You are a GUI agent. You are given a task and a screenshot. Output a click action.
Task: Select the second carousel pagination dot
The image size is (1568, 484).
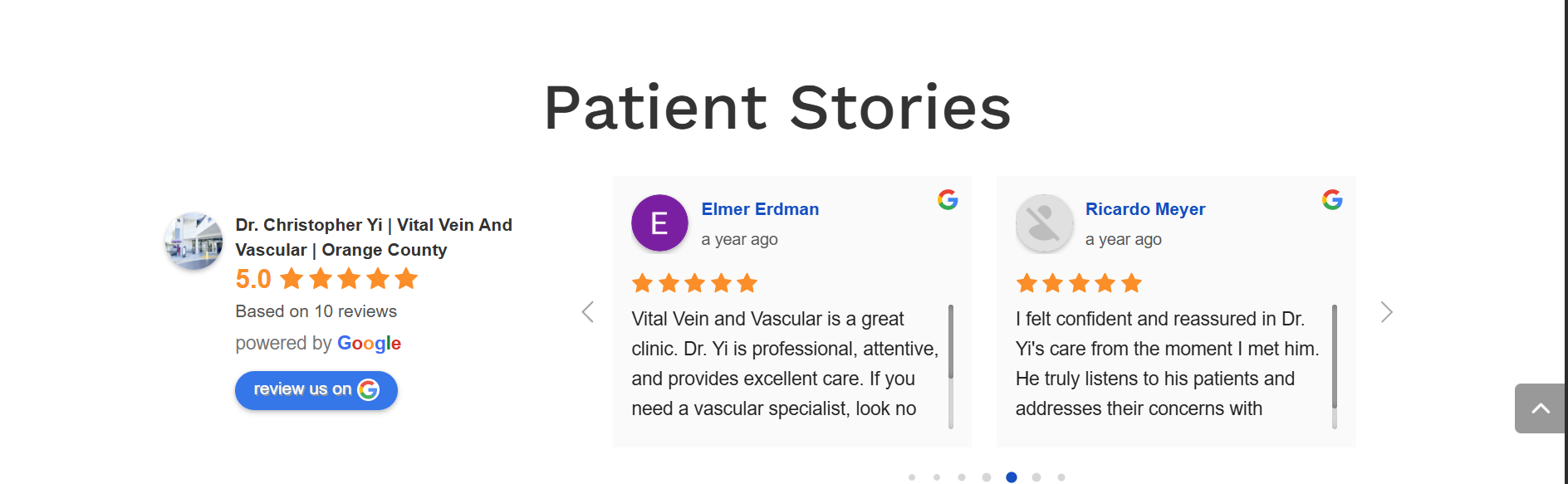937,477
